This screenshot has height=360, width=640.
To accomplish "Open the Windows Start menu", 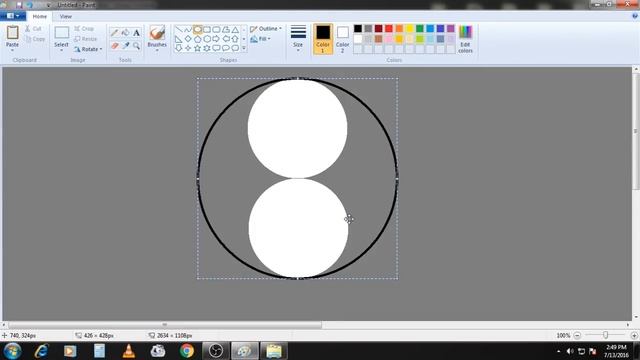I will coord(12,351).
